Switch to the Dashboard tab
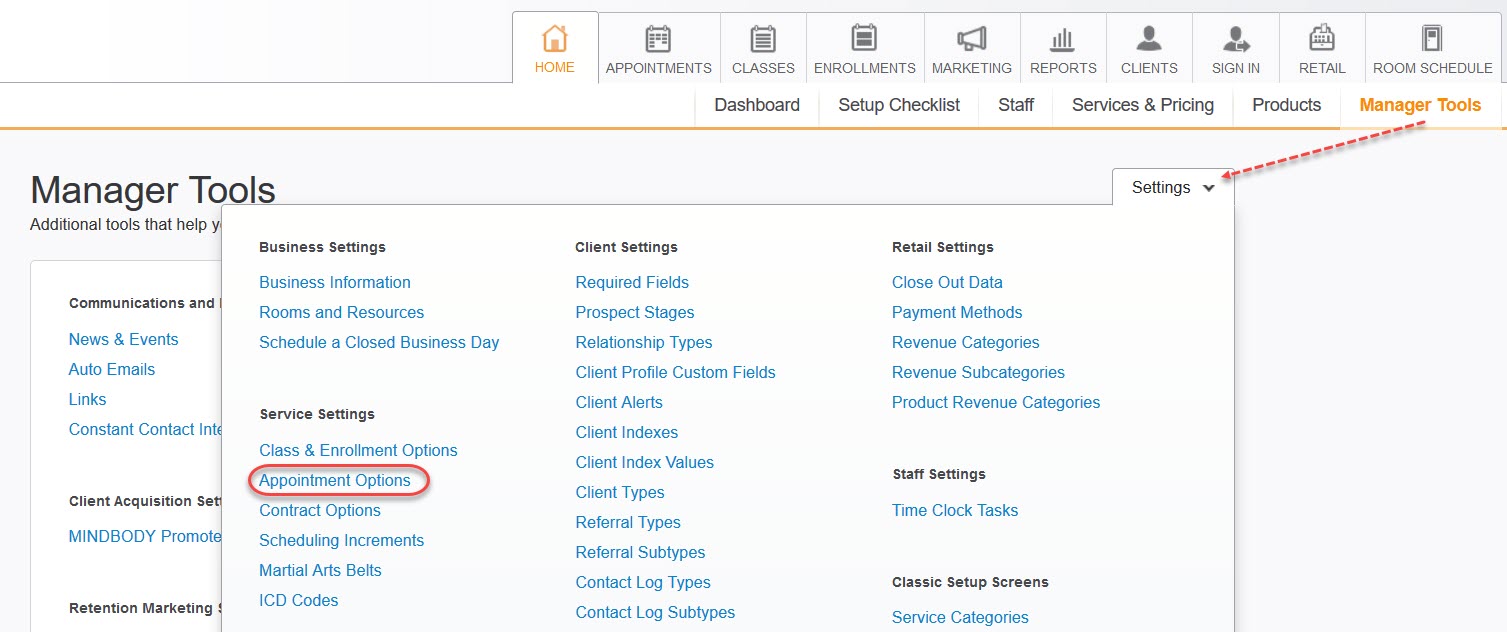Image resolution: width=1507 pixels, height=632 pixels. pos(757,105)
